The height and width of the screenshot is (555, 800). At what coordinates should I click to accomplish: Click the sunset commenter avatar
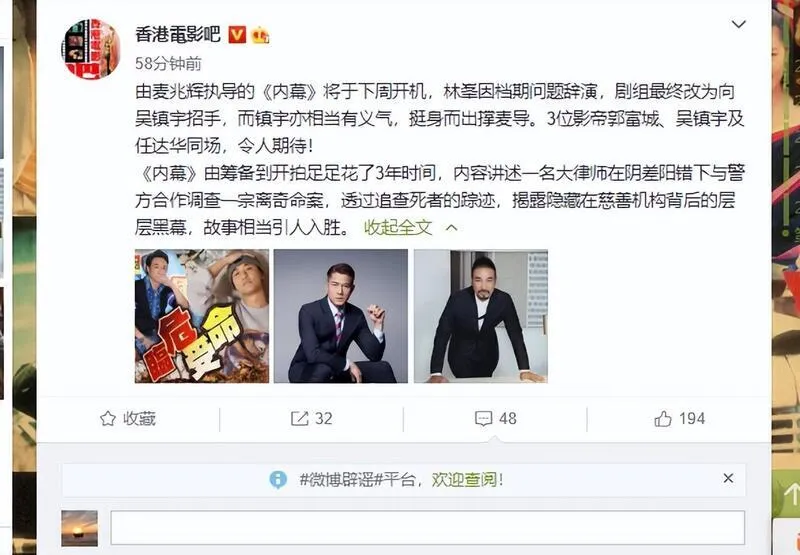80,528
